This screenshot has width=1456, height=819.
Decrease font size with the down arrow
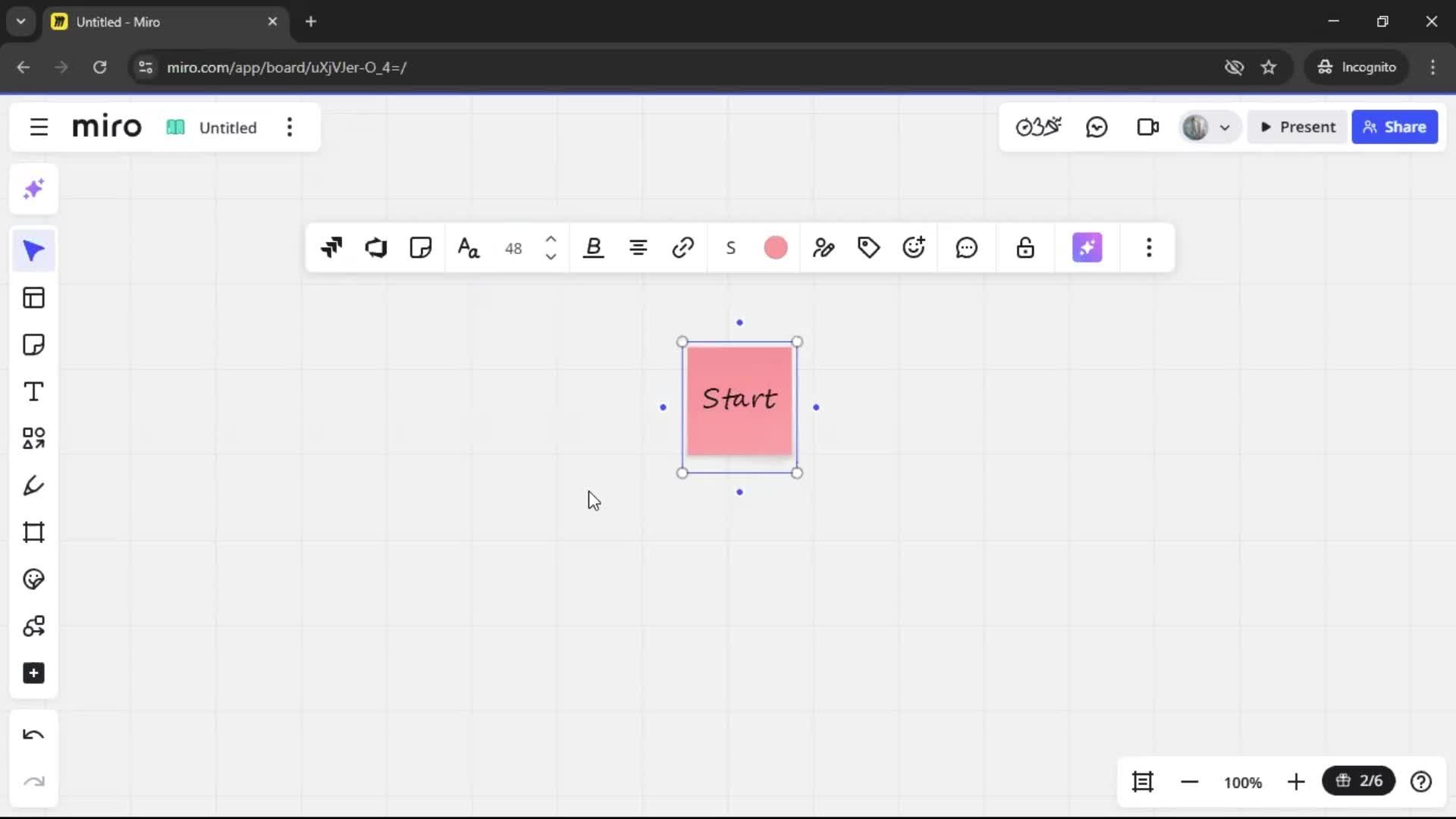[x=551, y=257]
